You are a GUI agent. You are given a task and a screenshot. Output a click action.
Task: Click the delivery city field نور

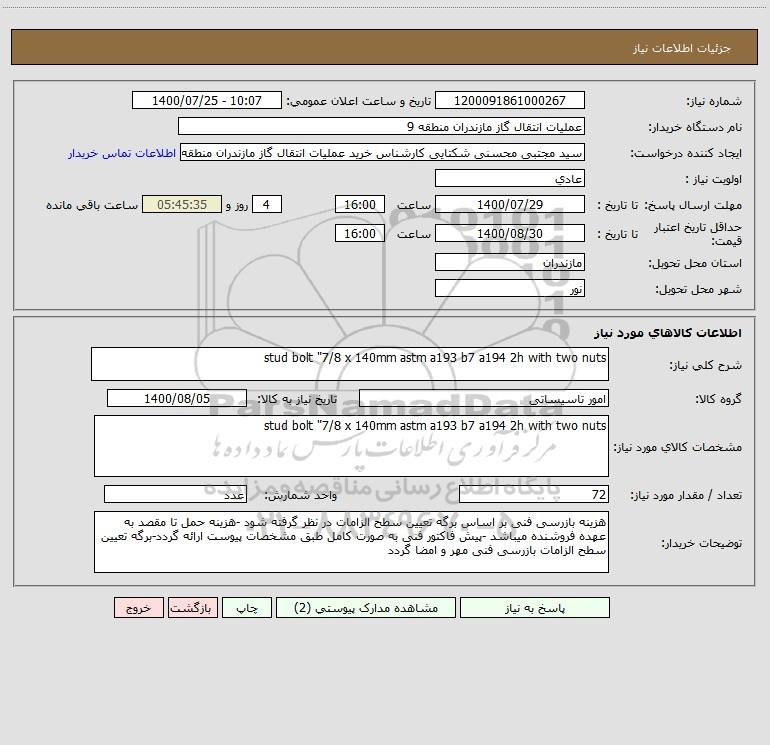[510, 288]
